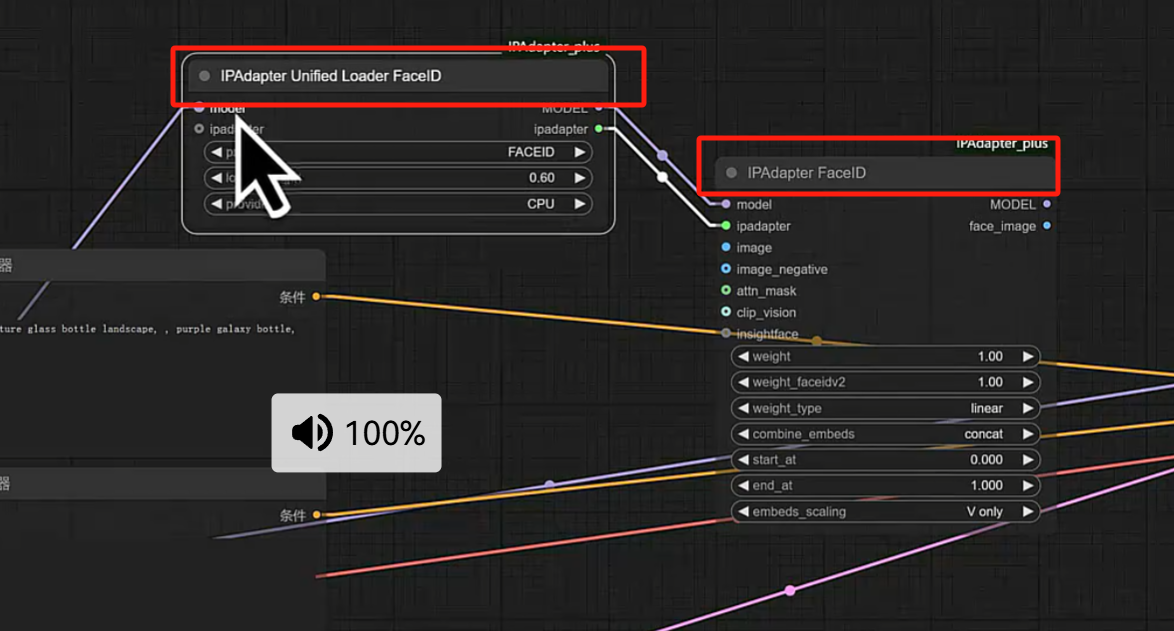Click the volume speaker icon

point(311,433)
